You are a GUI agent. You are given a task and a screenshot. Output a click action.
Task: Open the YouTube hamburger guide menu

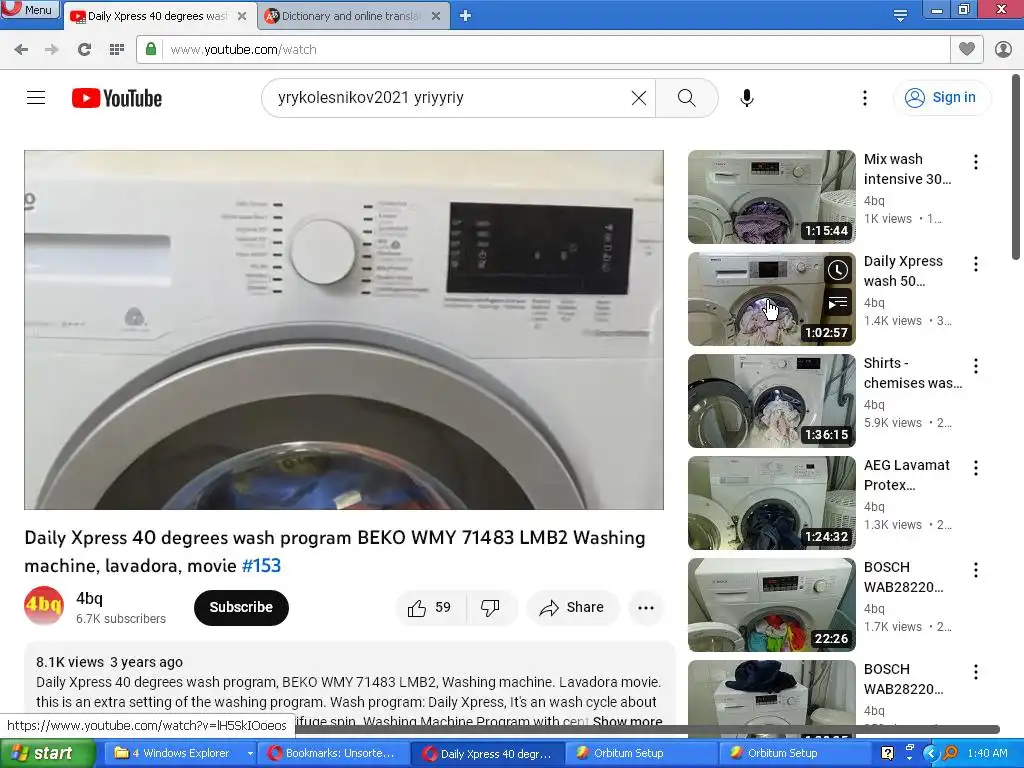click(36, 98)
